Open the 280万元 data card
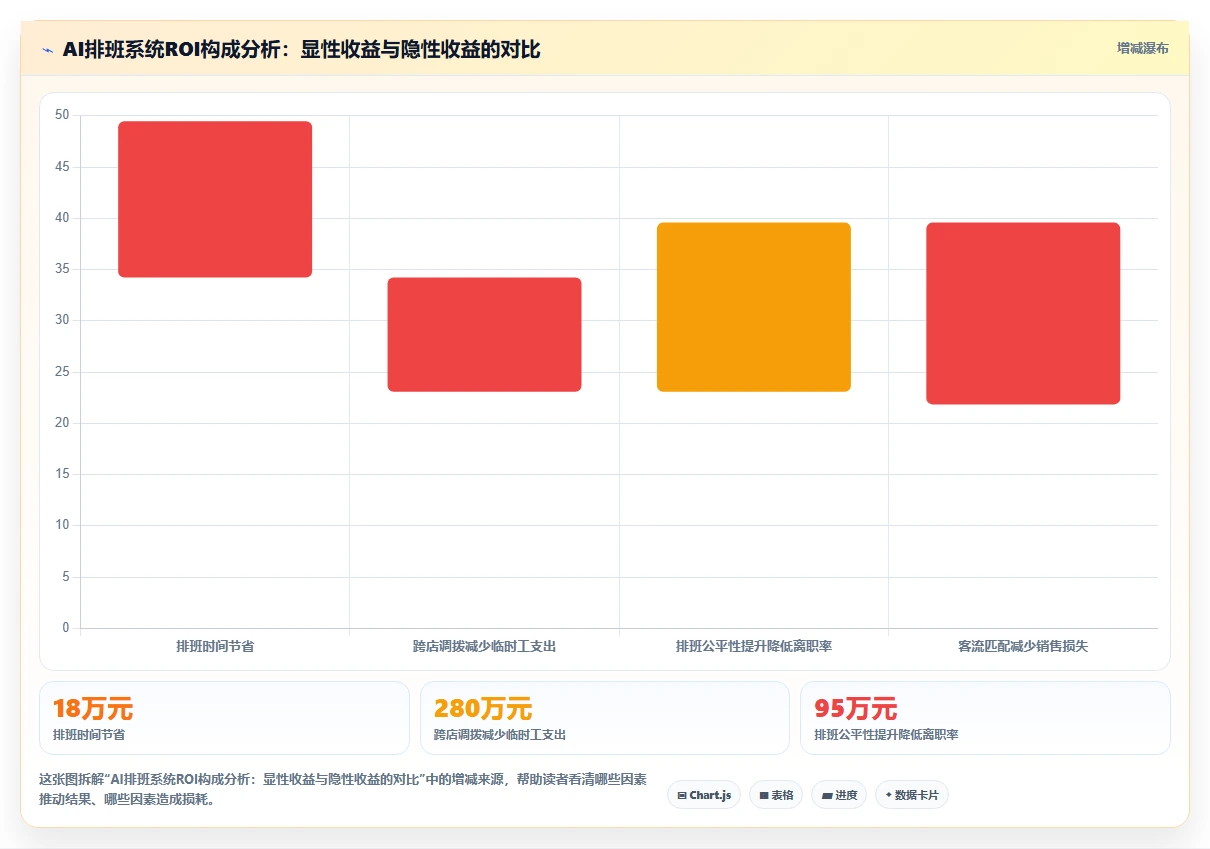The width and height of the screenshot is (1210, 849). pos(605,718)
